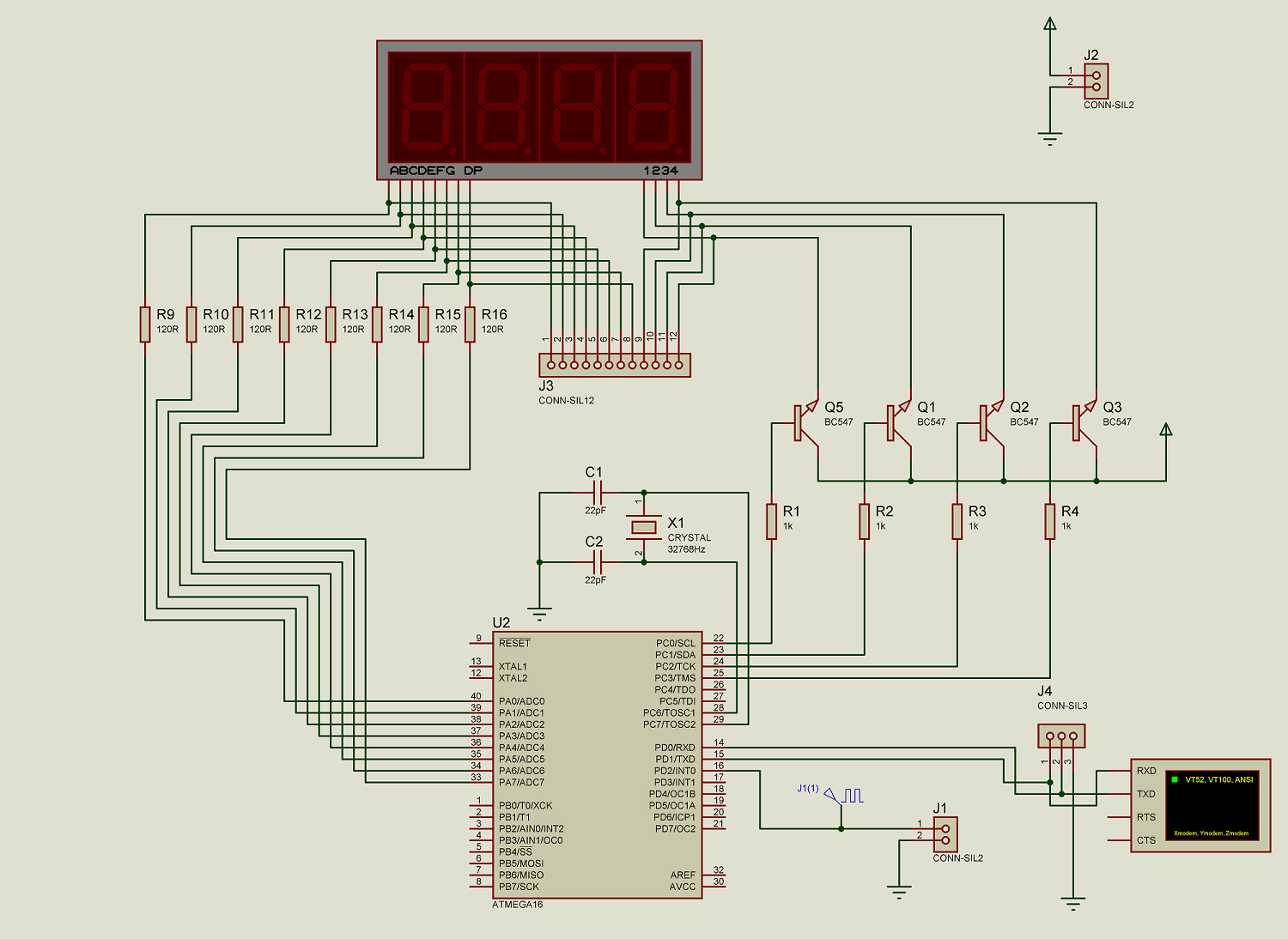Screen dimensions: 1288x939
Task: Select the resistor R16 symbol
Action: pyautogui.click(x=470, y=324)
